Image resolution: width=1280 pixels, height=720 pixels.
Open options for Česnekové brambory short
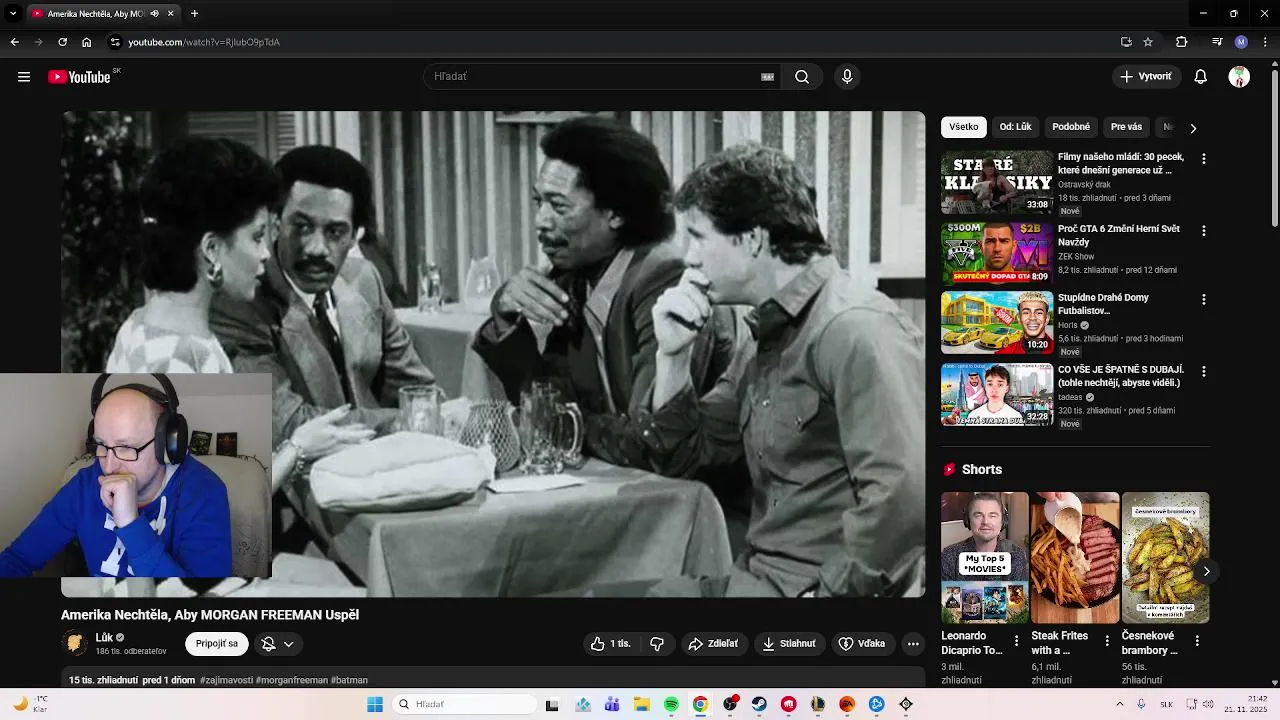click(1197, 641)
